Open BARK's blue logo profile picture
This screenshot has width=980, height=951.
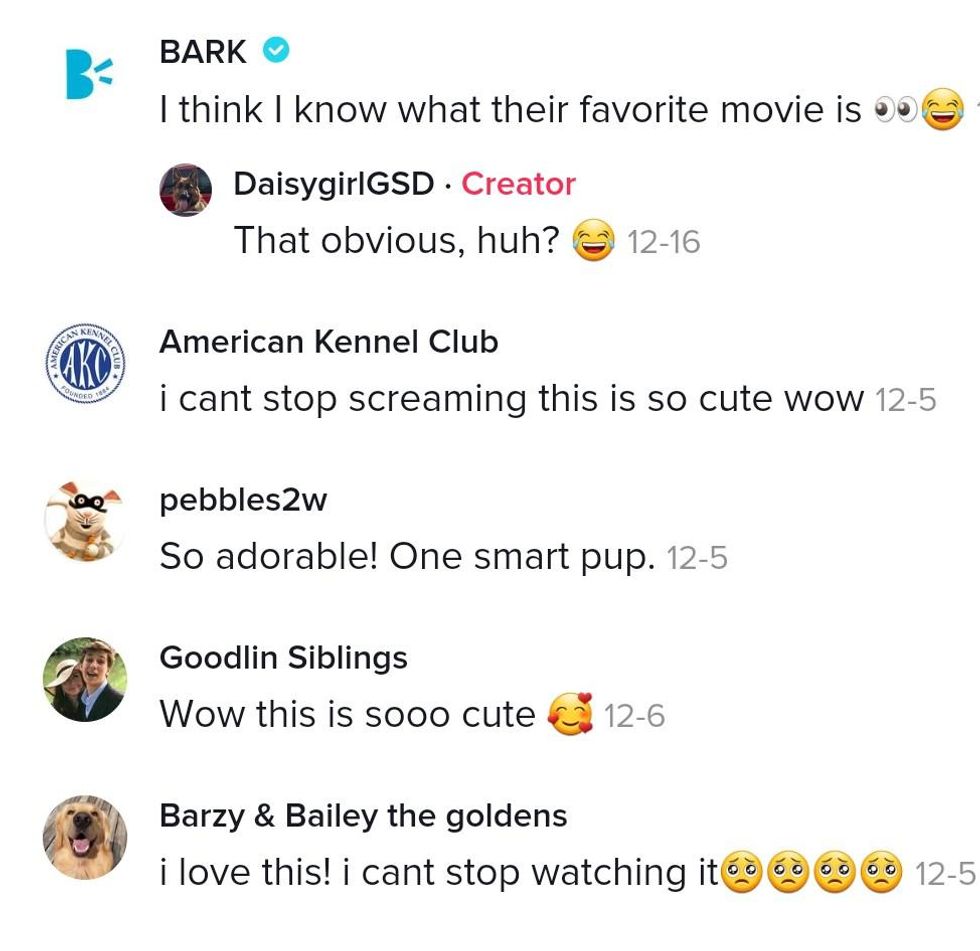[x=88, y=74]
